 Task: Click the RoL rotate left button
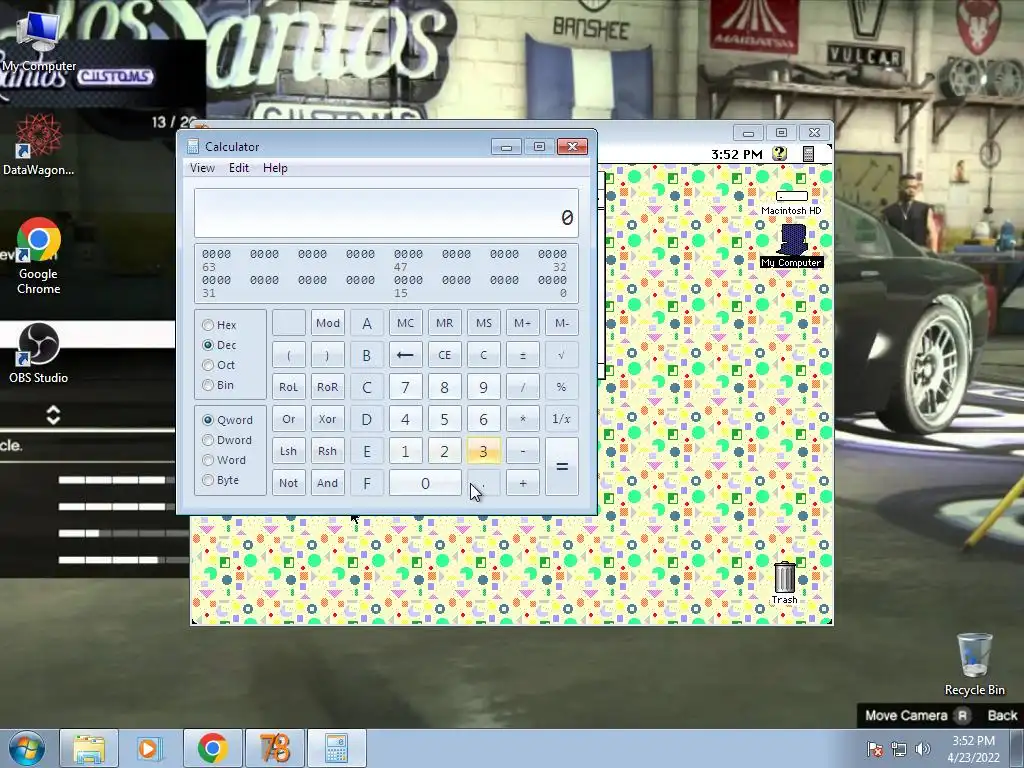[288, 387]
